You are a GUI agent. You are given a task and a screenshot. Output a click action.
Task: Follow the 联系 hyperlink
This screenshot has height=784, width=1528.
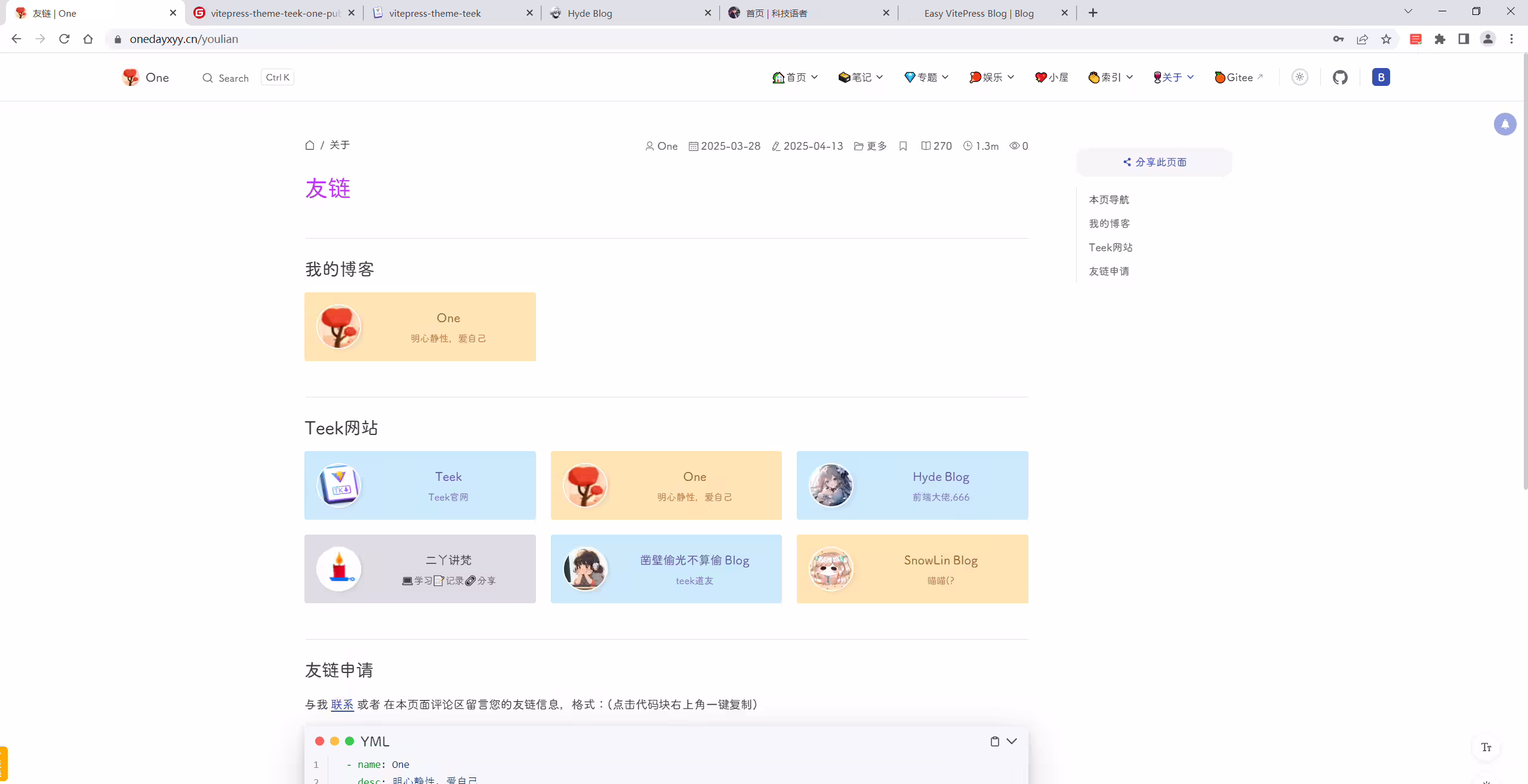(343, 705)
